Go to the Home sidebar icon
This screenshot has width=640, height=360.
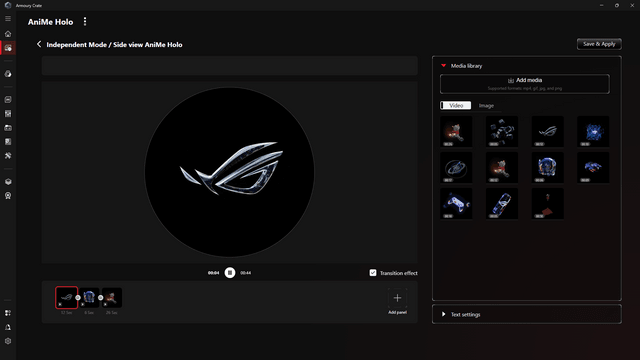(8, 34)
